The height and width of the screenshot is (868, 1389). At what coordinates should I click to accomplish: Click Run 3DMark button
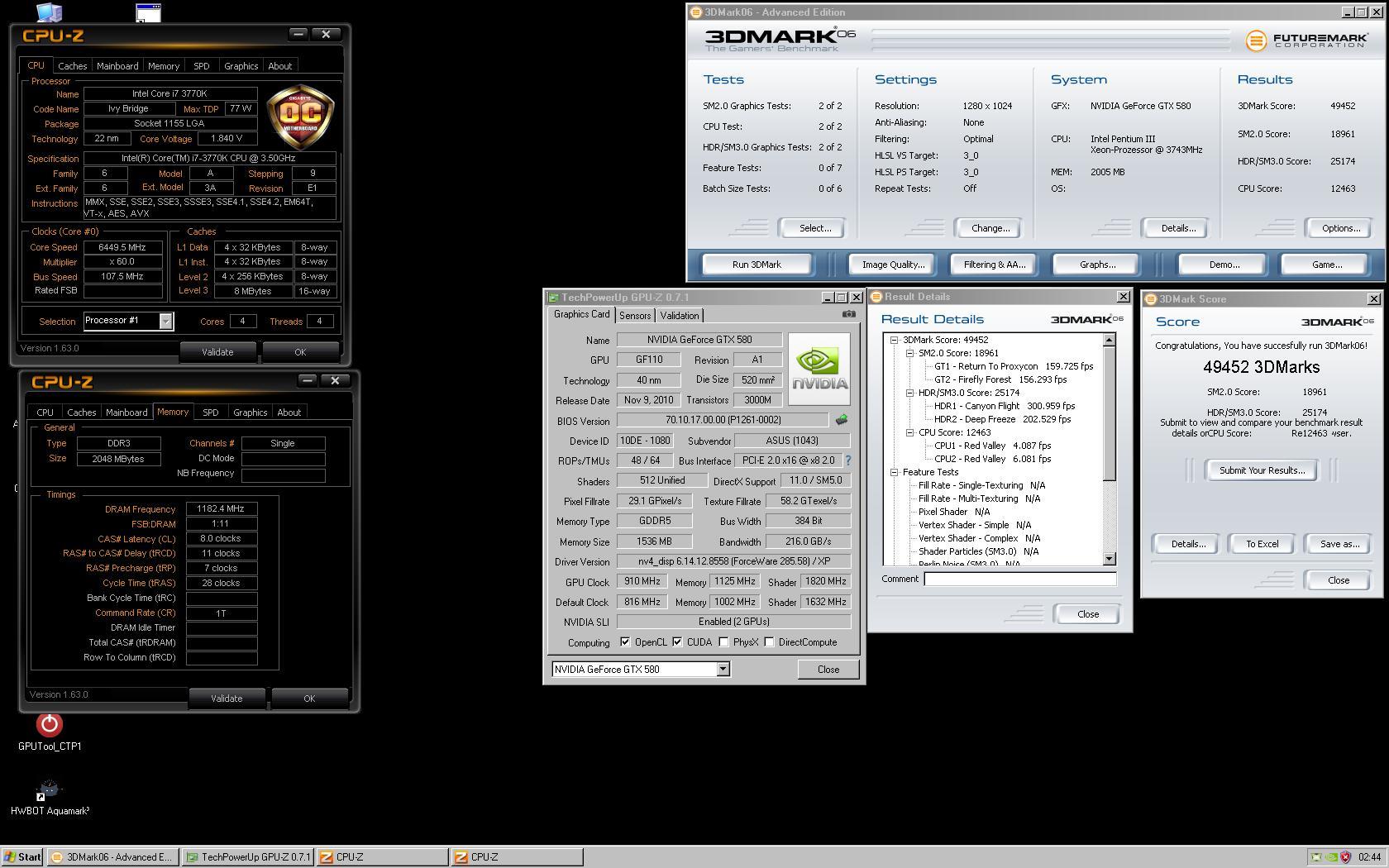tap(757, 265)
